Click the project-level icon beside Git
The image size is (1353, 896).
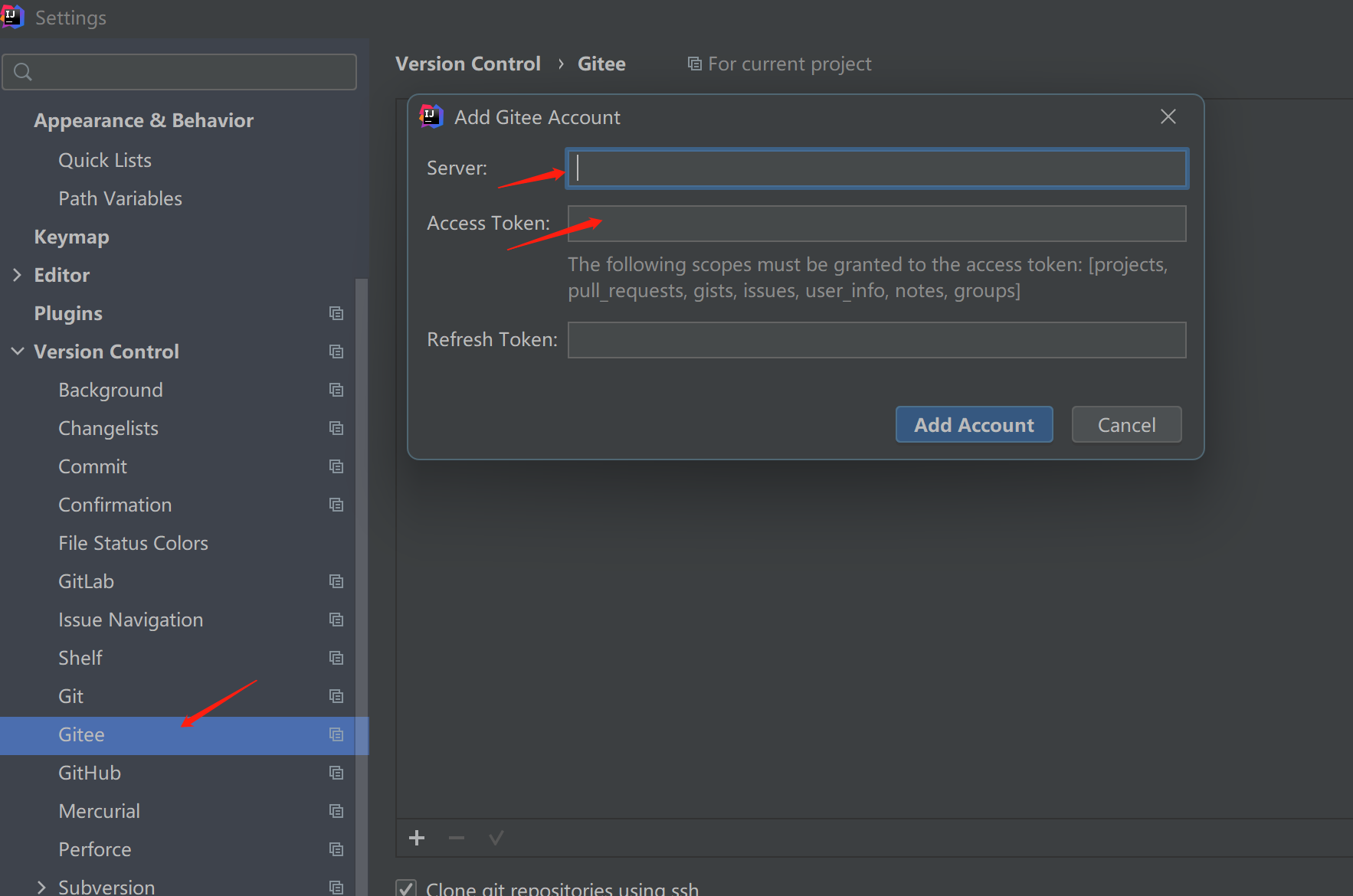pyautogui.click(x=336, y=696)
